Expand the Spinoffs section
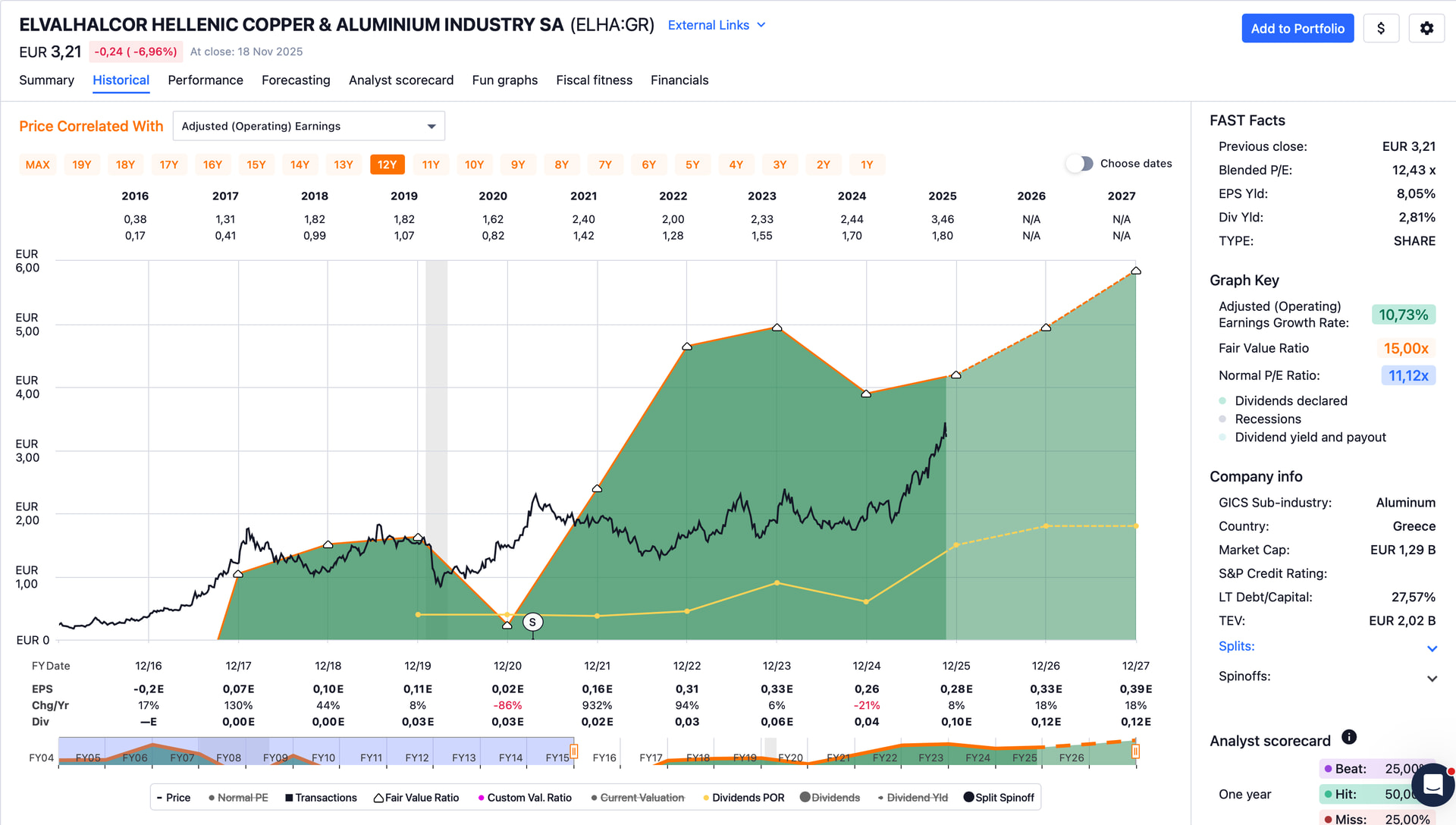The image size is (1456, 825). point(1432,679)
